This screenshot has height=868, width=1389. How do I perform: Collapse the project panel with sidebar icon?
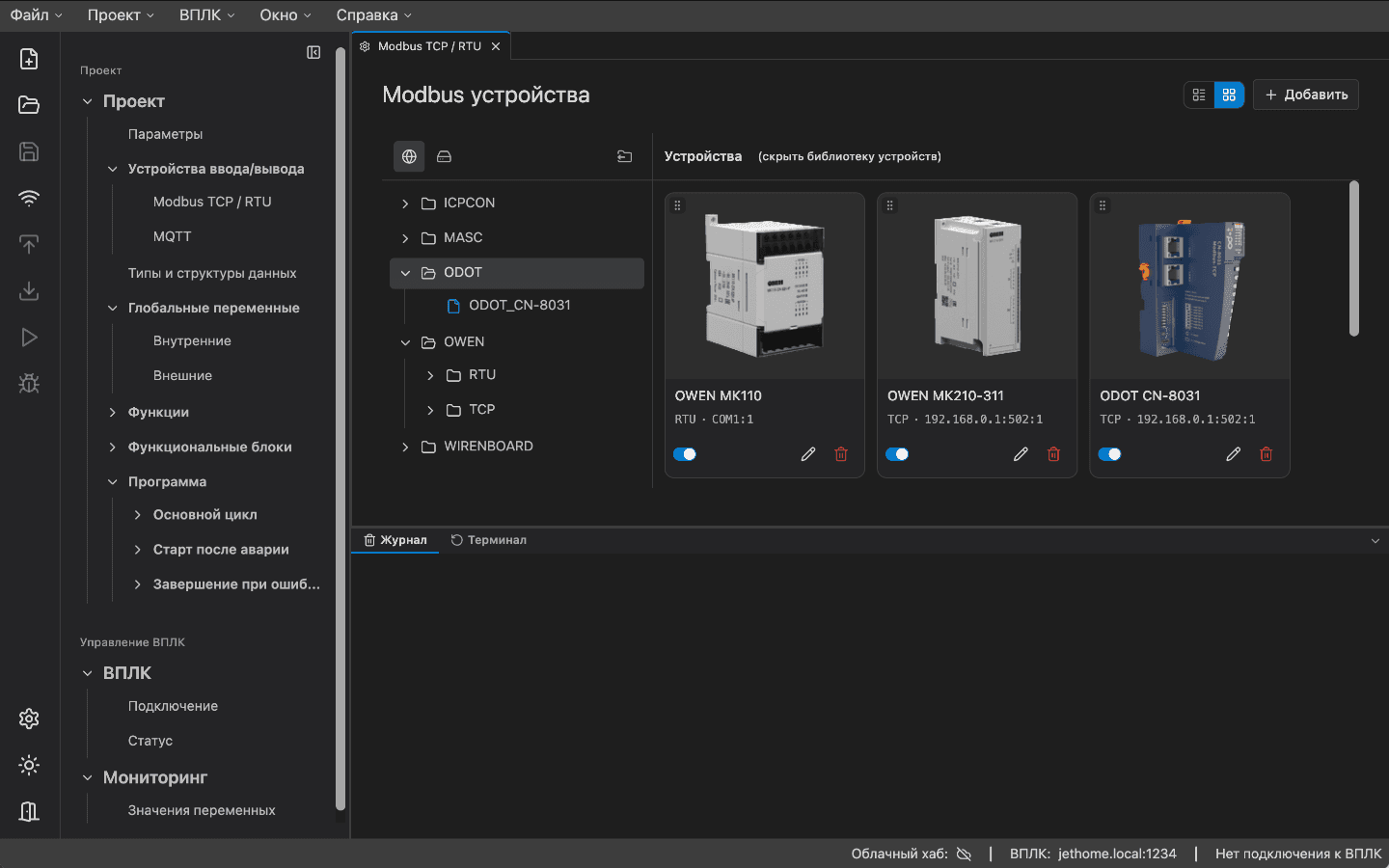pyautogui.click(x=313, y=52)
